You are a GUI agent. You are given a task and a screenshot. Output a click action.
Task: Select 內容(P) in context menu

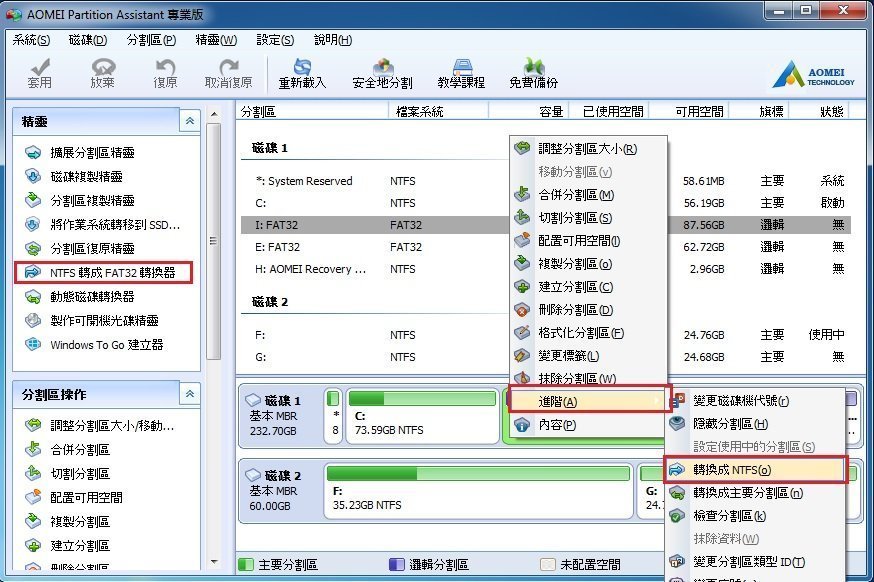589,425
